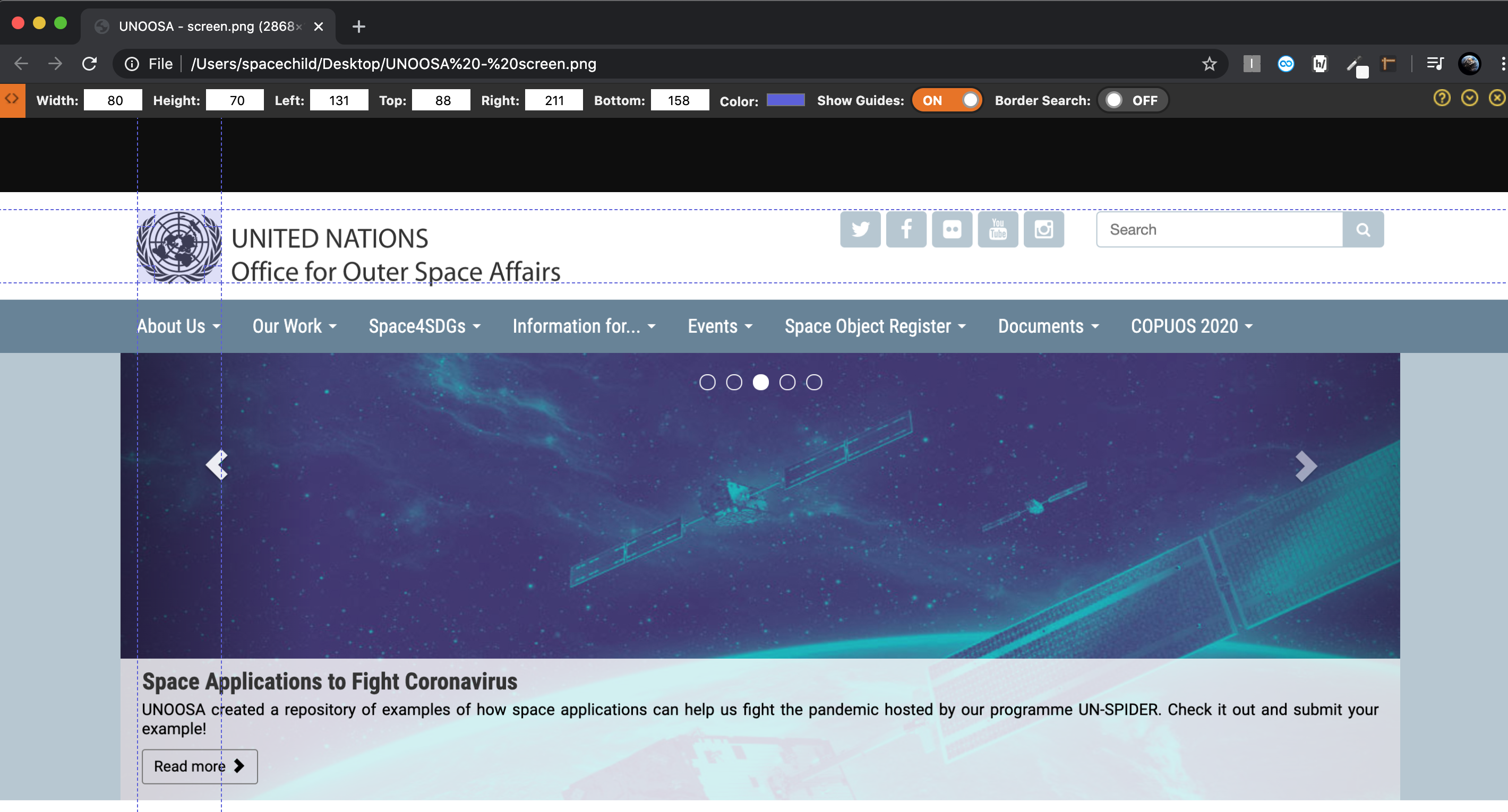The image size is (1508, 812).
Task: Click the Read more button
Action: (199, 766)
